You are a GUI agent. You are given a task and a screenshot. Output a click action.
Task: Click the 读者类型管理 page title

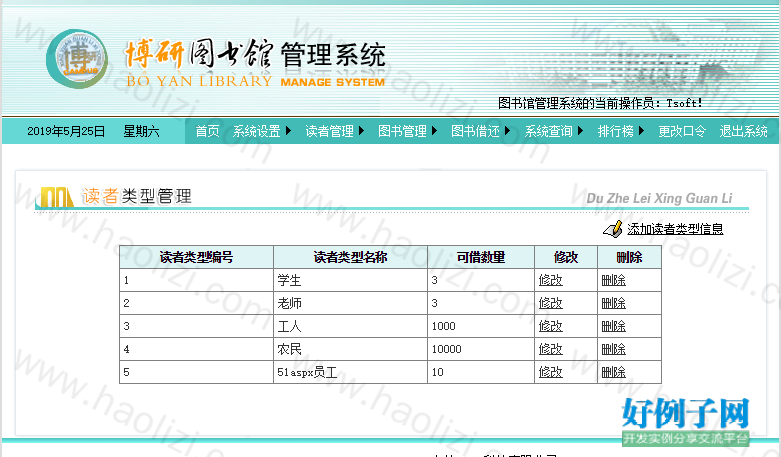(x=137, y=196)
